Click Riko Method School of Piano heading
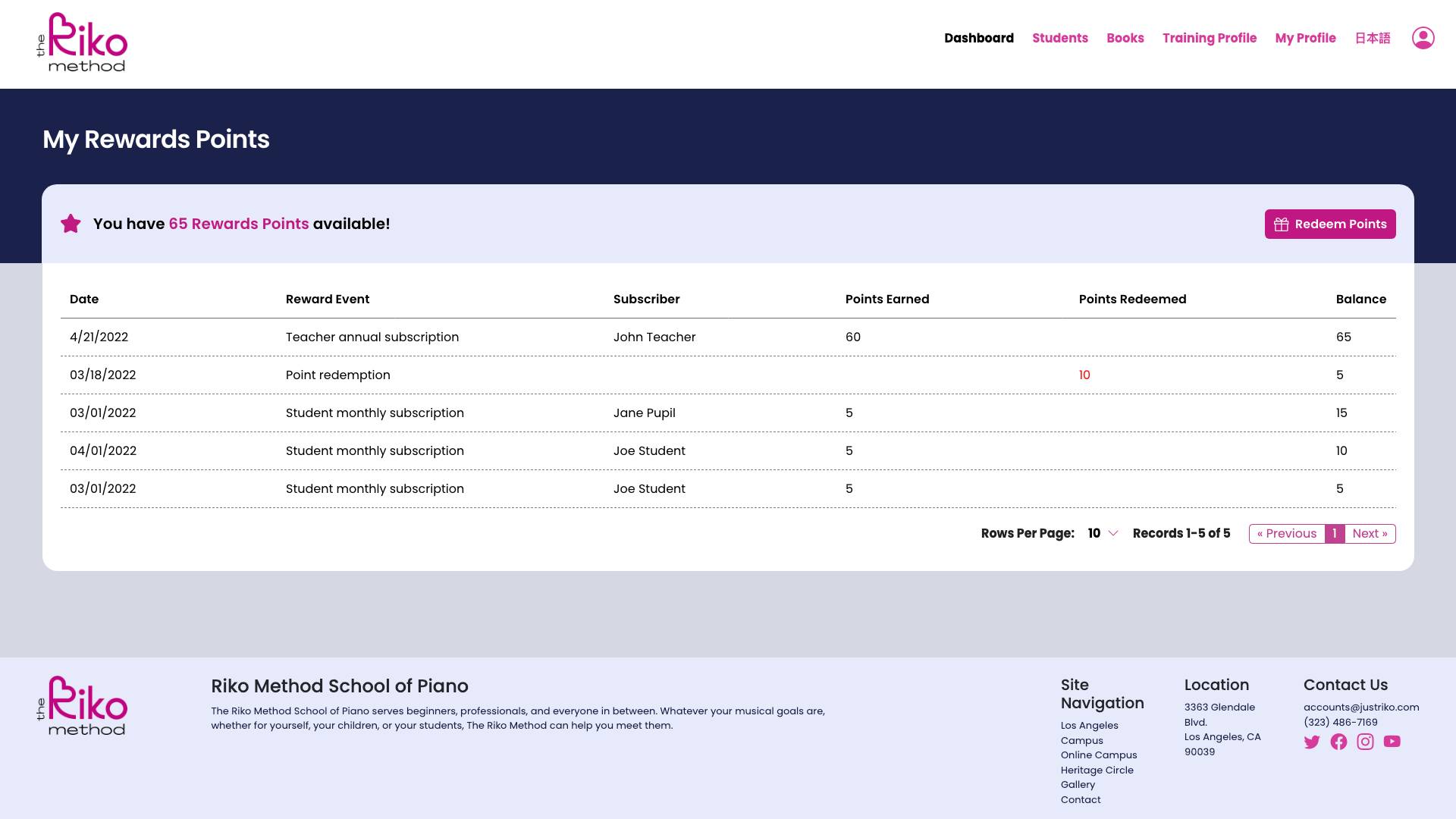The width and height of the screenshot is (1456, 819). click(339, 686)
